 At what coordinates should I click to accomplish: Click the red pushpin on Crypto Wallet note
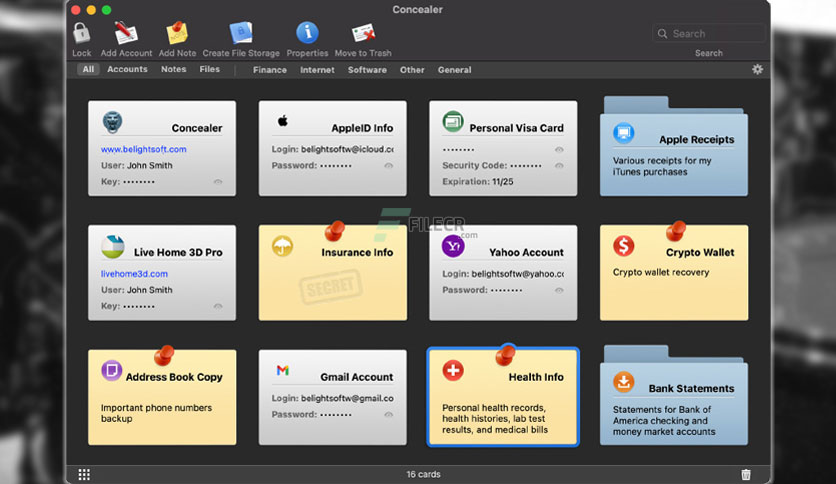click(x=676, y=231)
